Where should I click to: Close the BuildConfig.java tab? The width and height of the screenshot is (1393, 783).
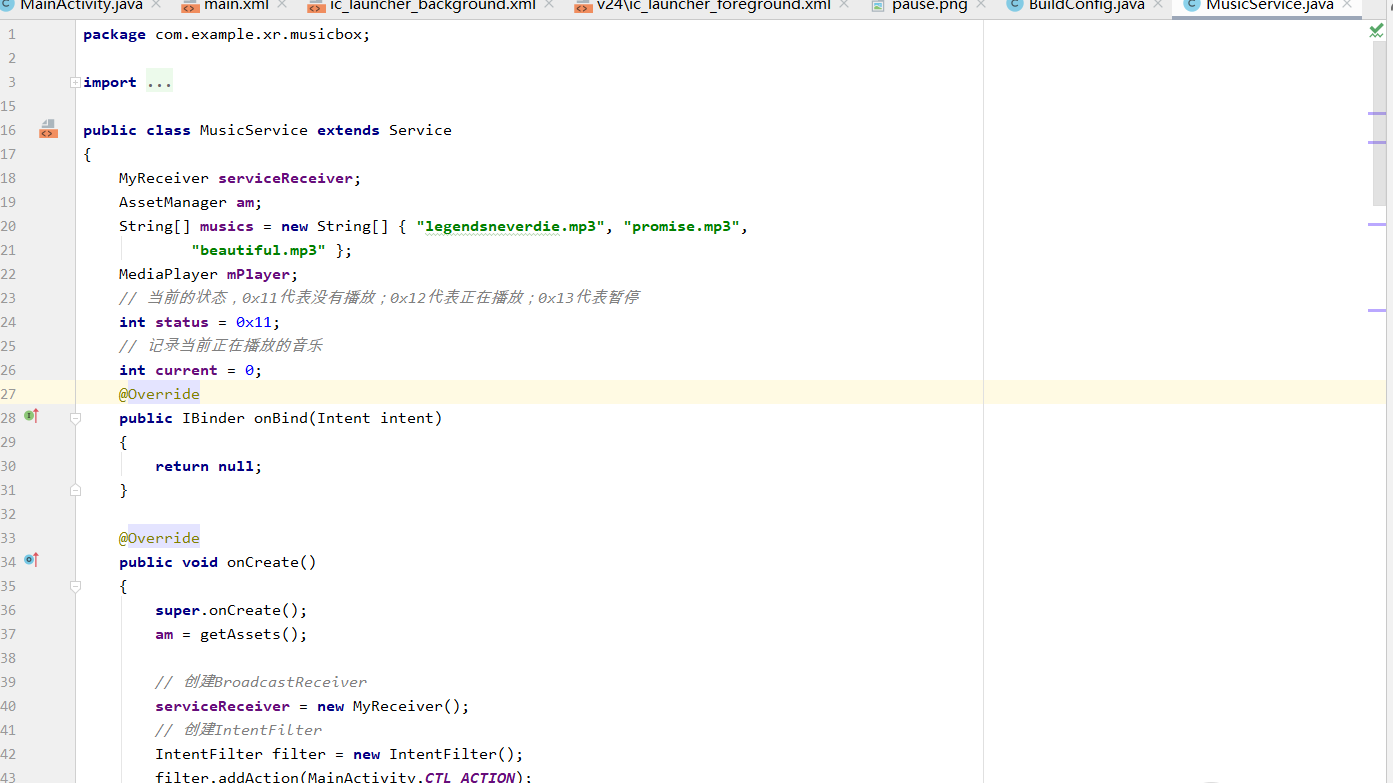pos(1159,5)
